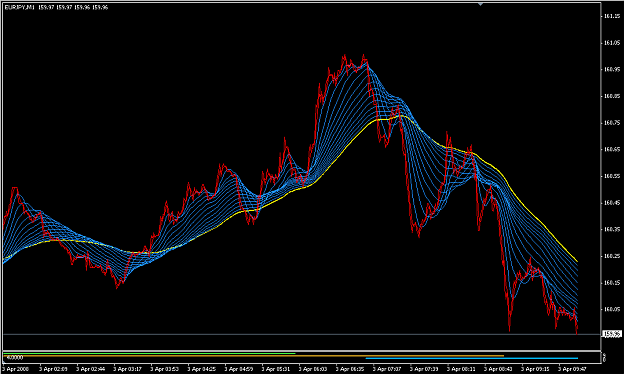This screenshot has width=625, height=375.
Task: Click the 160.55 price scale label
Action: (x=612, y=176)
